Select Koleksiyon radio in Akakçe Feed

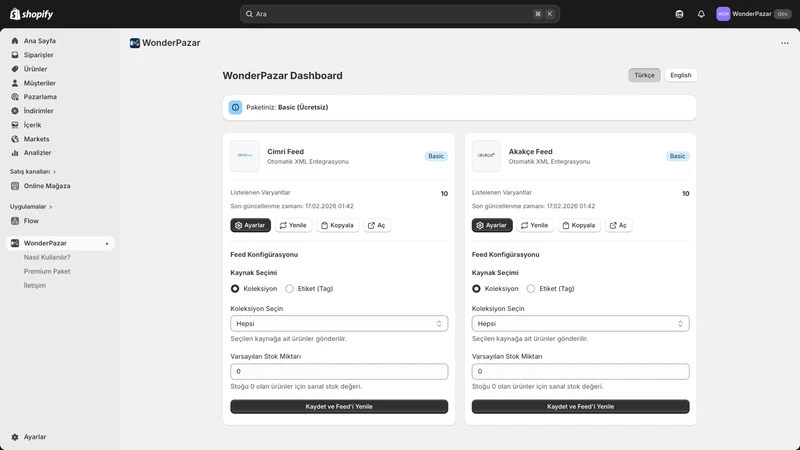(x=476, y=289)
